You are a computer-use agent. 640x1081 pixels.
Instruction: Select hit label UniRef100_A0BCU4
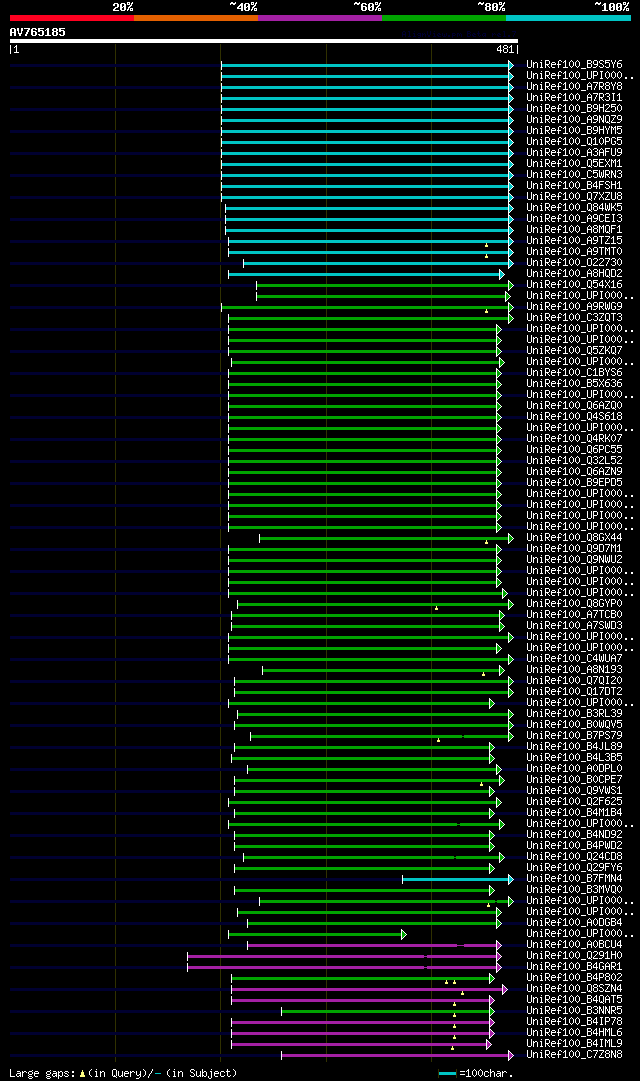(574, 945)
